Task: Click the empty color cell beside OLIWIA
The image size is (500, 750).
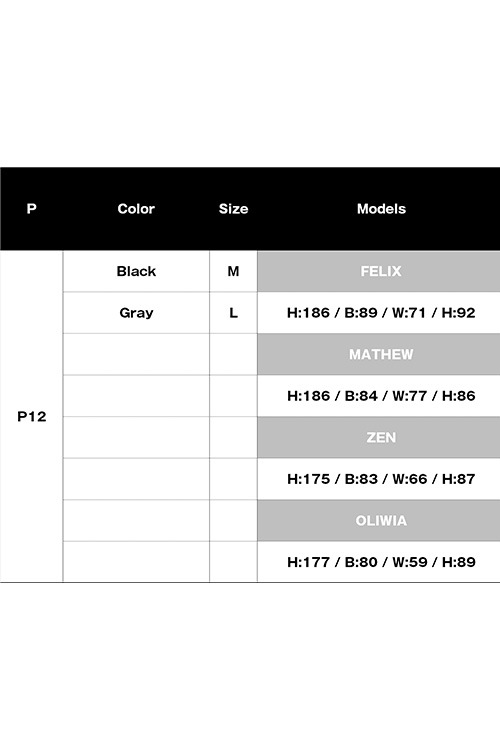Action: [136, 520]
